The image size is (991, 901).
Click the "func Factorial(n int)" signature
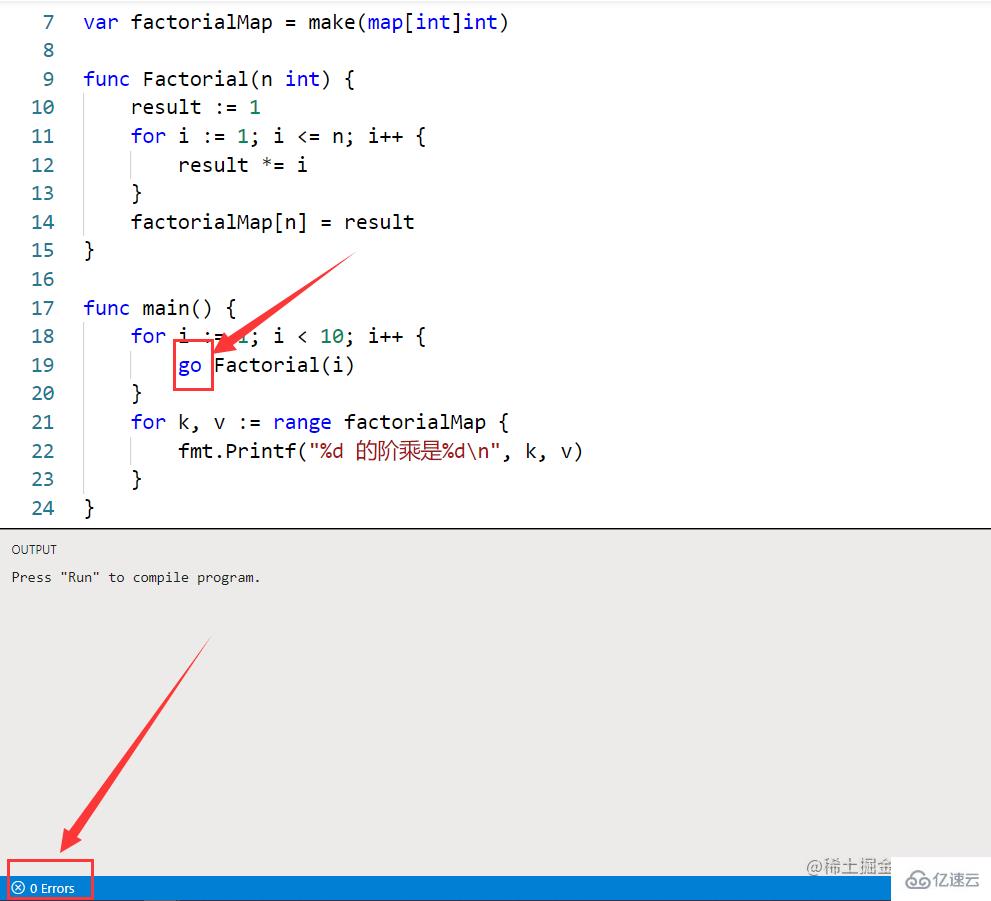coord(207,80)
